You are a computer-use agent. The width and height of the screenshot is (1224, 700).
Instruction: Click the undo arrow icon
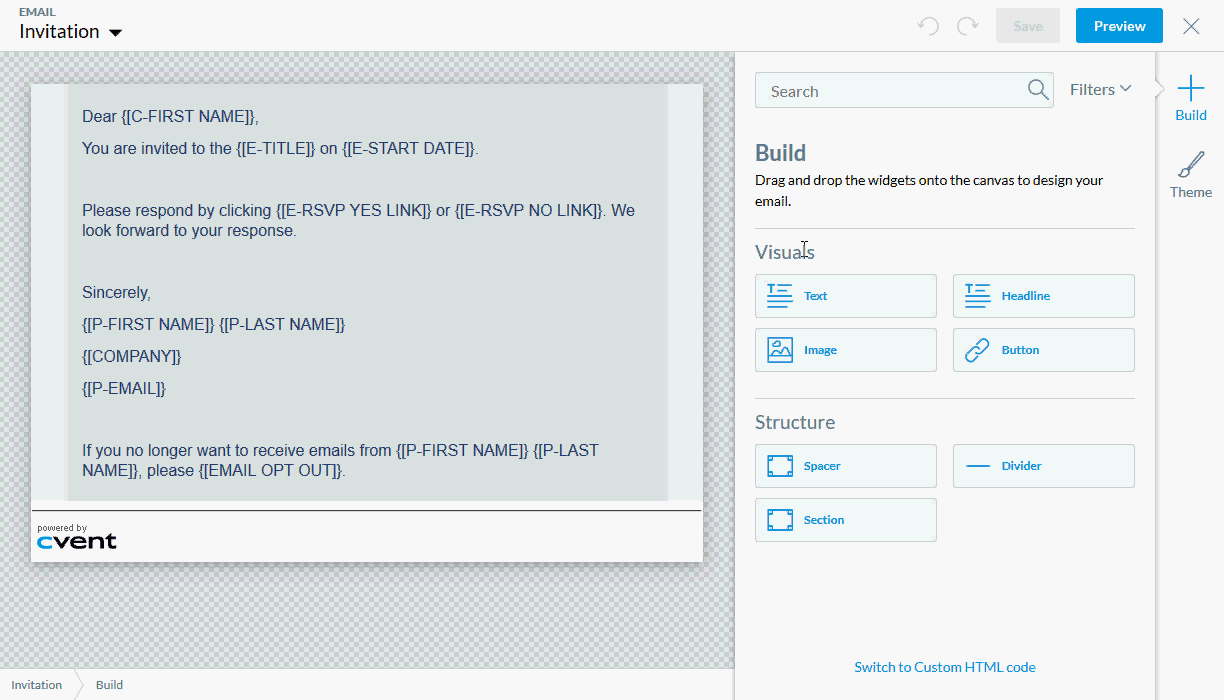click(x=928, y=27)
